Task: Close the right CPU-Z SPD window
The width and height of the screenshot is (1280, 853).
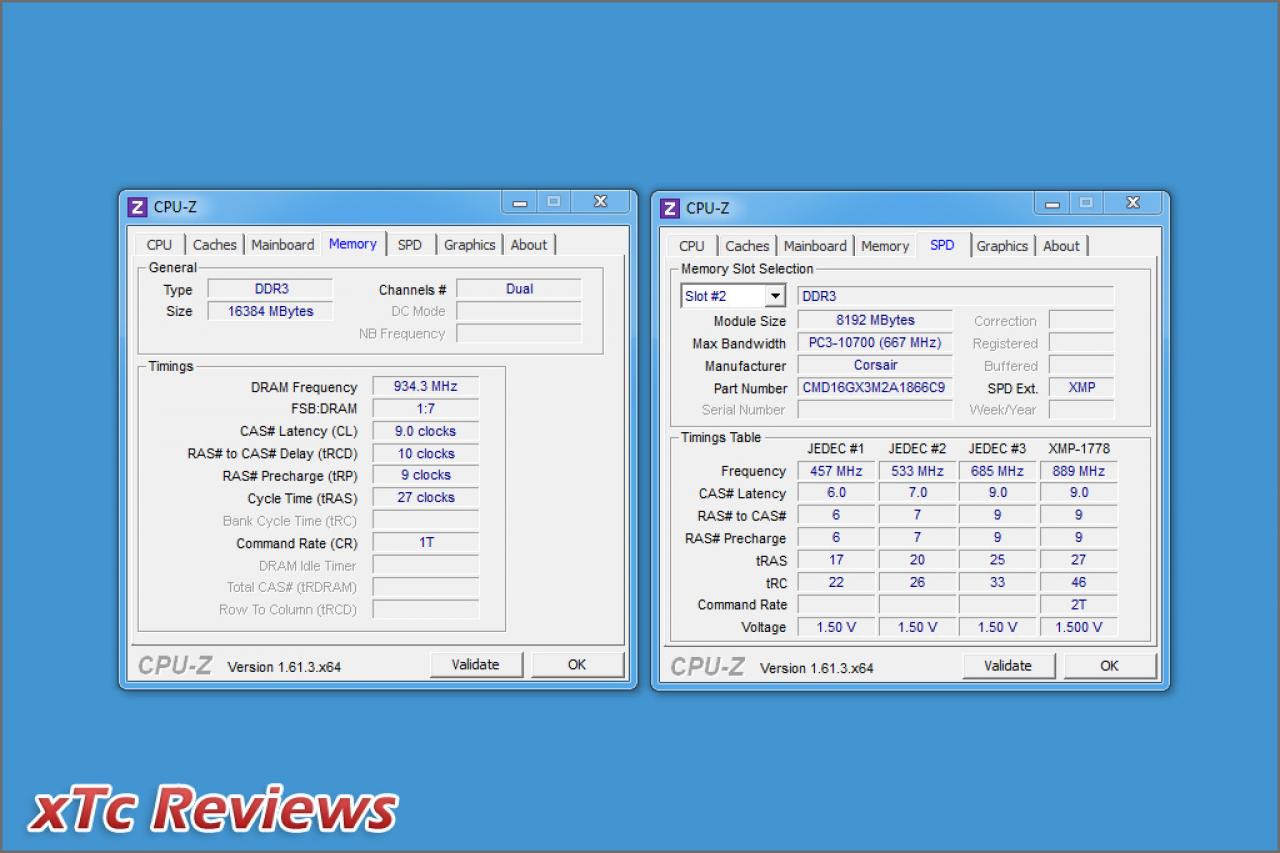Action: coord(1133,203)
